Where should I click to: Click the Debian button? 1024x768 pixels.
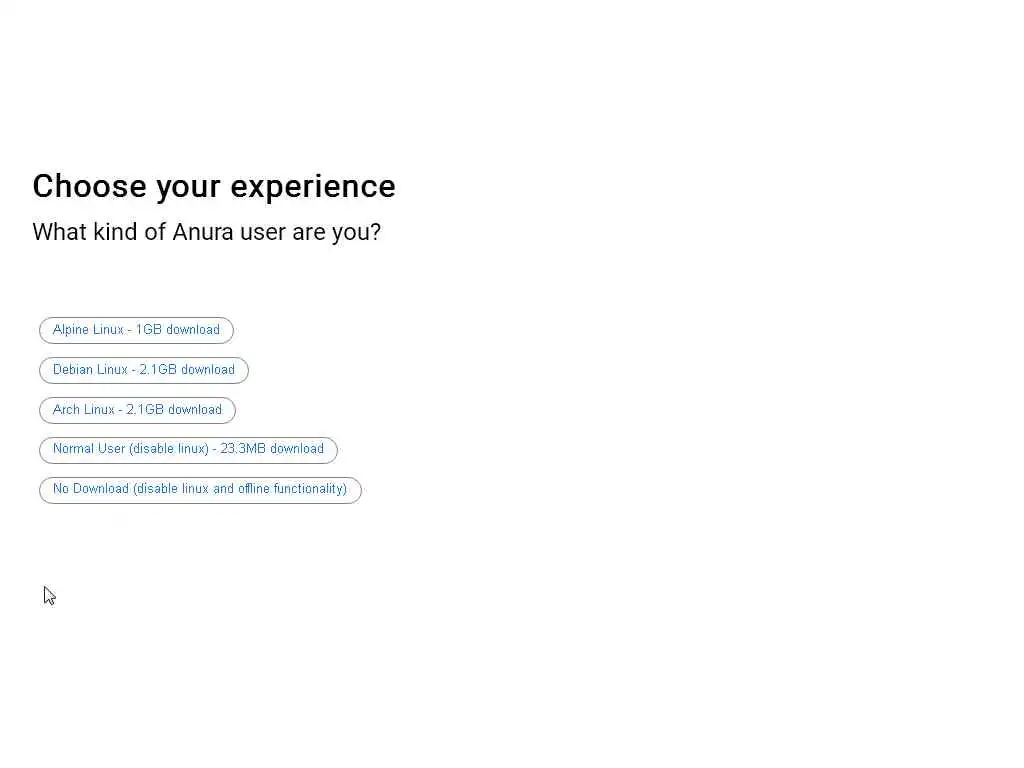tap(144, 370)
